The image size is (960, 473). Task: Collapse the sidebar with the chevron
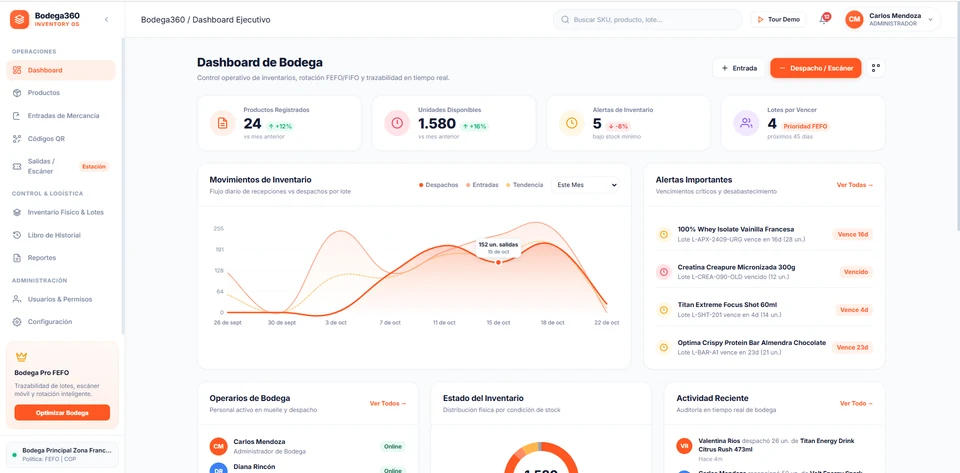[107, 20]
